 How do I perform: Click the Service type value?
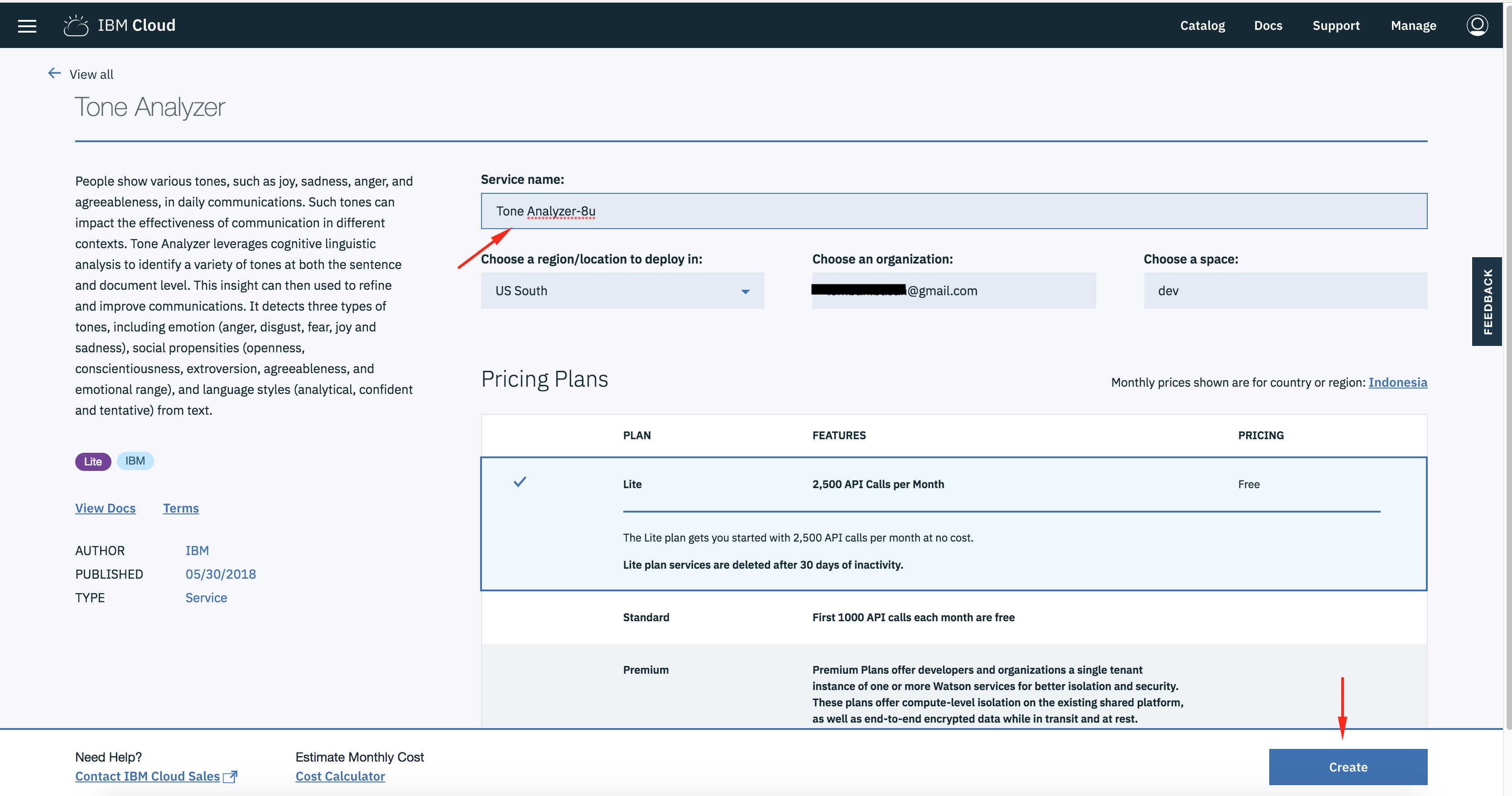[206, 598]
